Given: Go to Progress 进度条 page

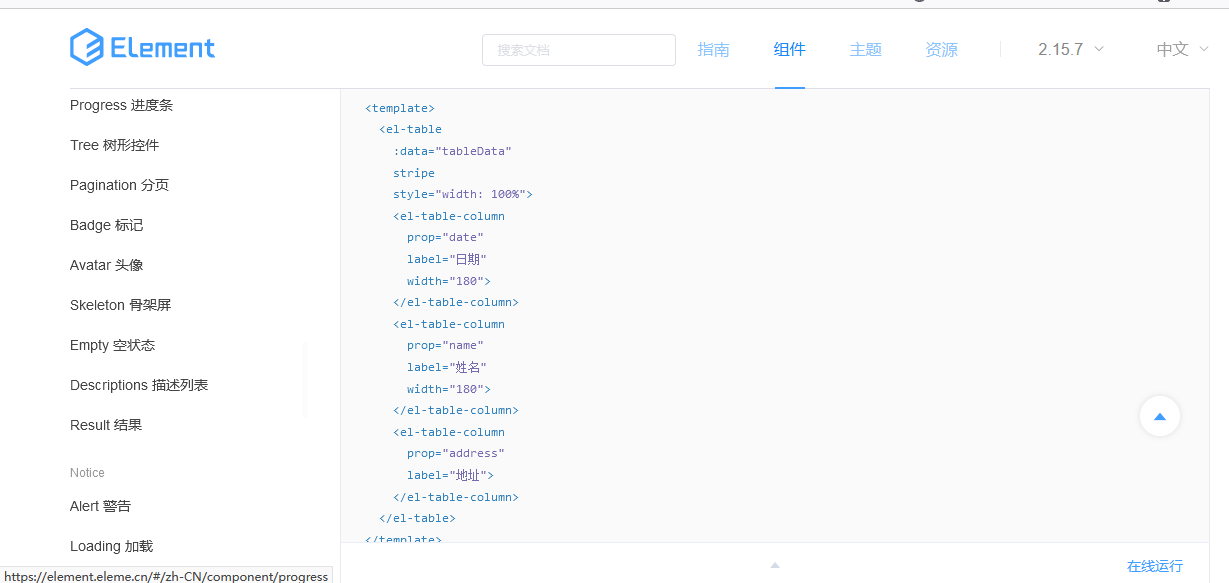Looking at the screenshot, I should (x=121, y=105).
